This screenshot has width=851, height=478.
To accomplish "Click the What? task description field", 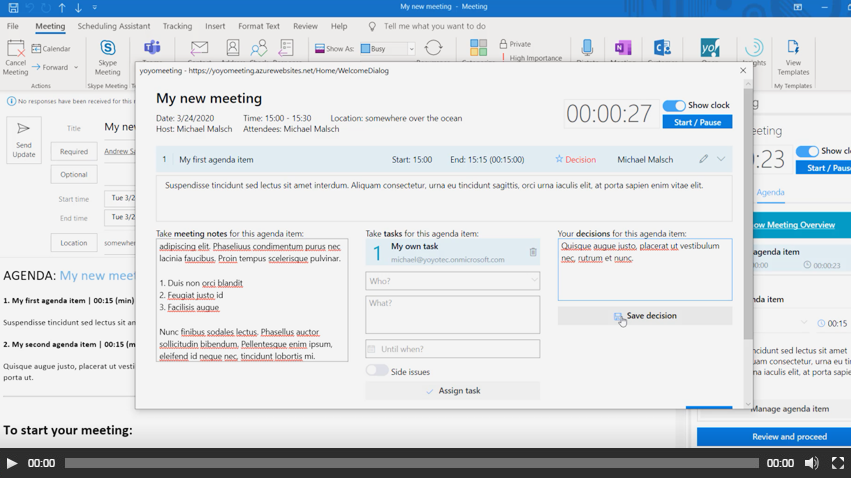I will 453,314.
